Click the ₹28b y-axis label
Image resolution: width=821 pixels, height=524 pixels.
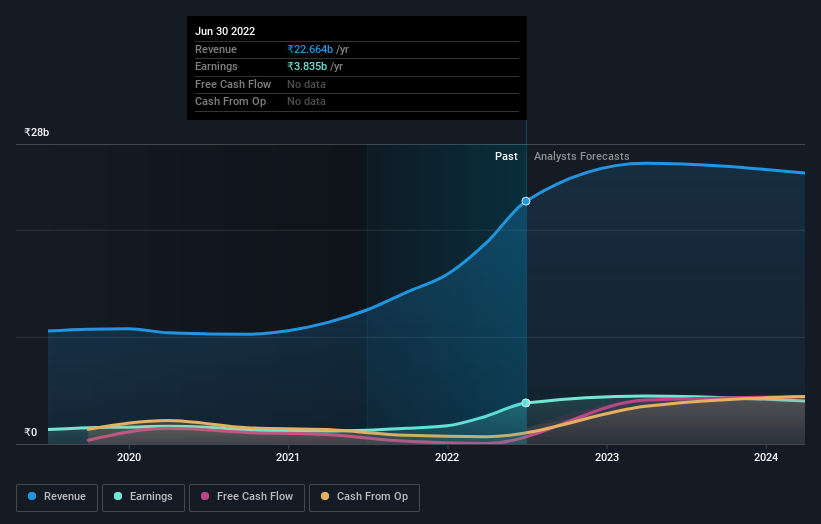pos(37,132)
